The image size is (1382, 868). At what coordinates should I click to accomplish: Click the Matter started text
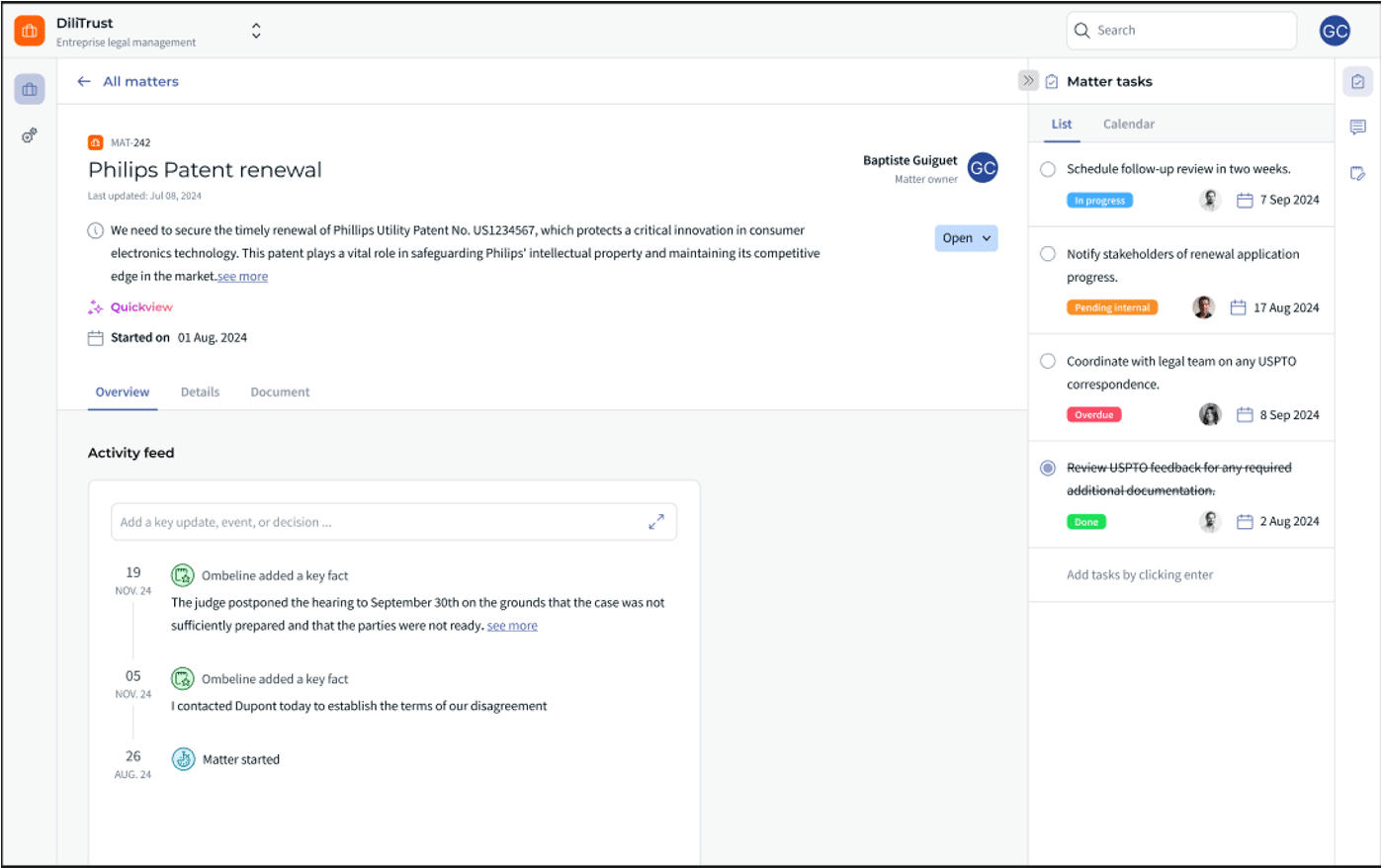point(241,759)
